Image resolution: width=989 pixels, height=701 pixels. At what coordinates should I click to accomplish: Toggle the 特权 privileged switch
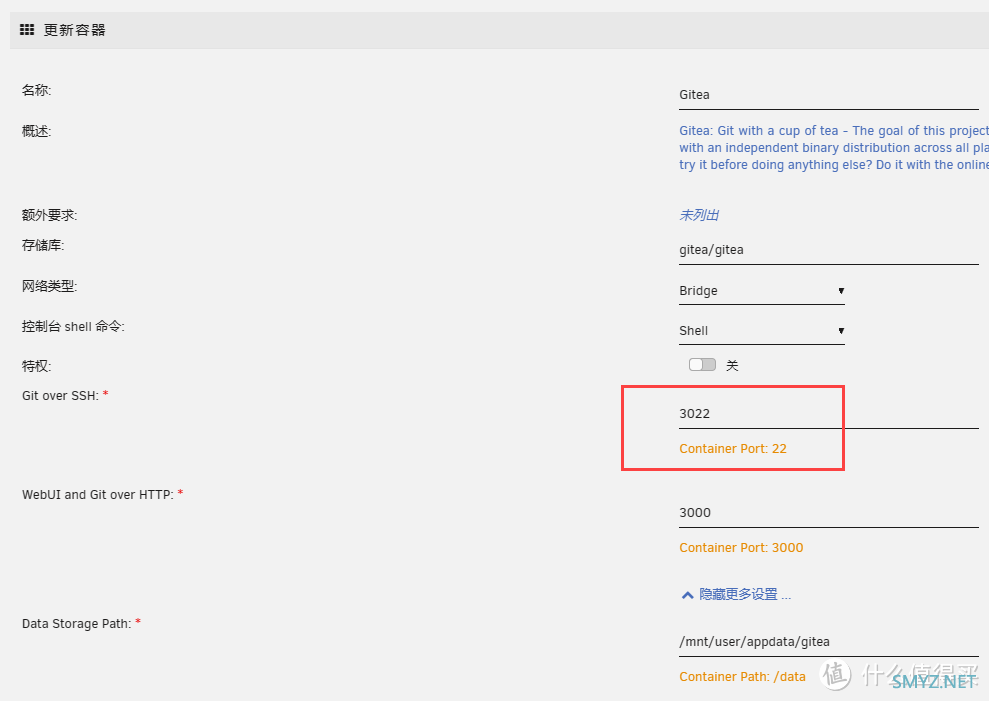click(x=702, y=365)
